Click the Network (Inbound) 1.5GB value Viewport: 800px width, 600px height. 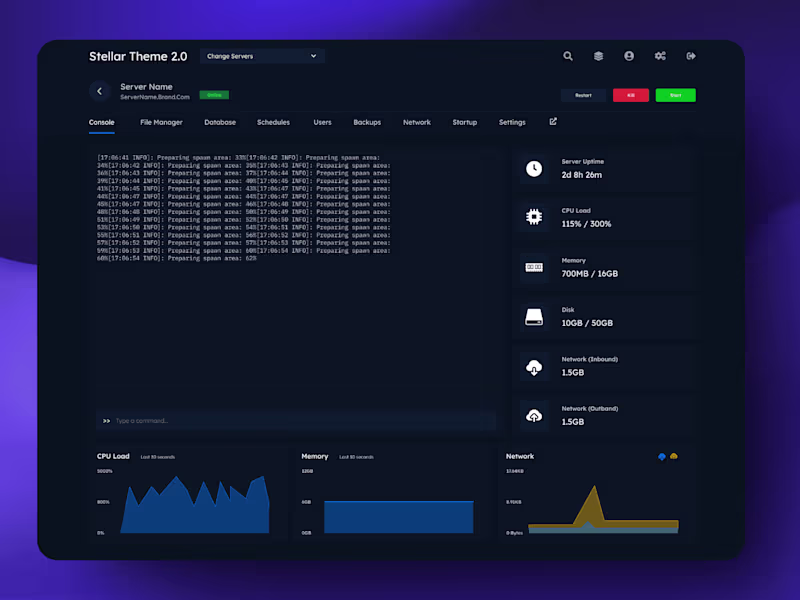click(573, 372)
